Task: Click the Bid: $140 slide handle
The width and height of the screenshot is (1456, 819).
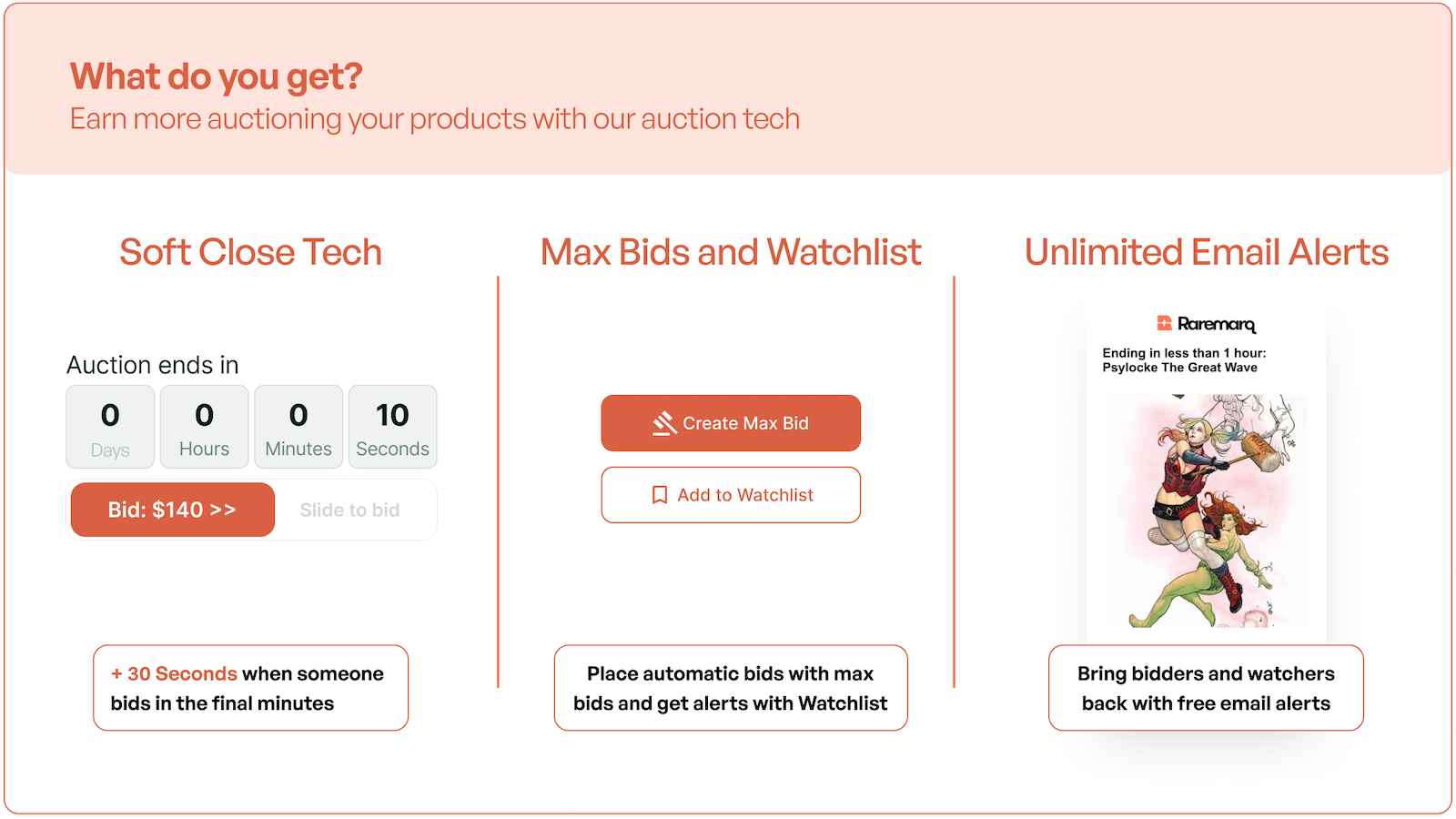Action: (x=173, y=510)
